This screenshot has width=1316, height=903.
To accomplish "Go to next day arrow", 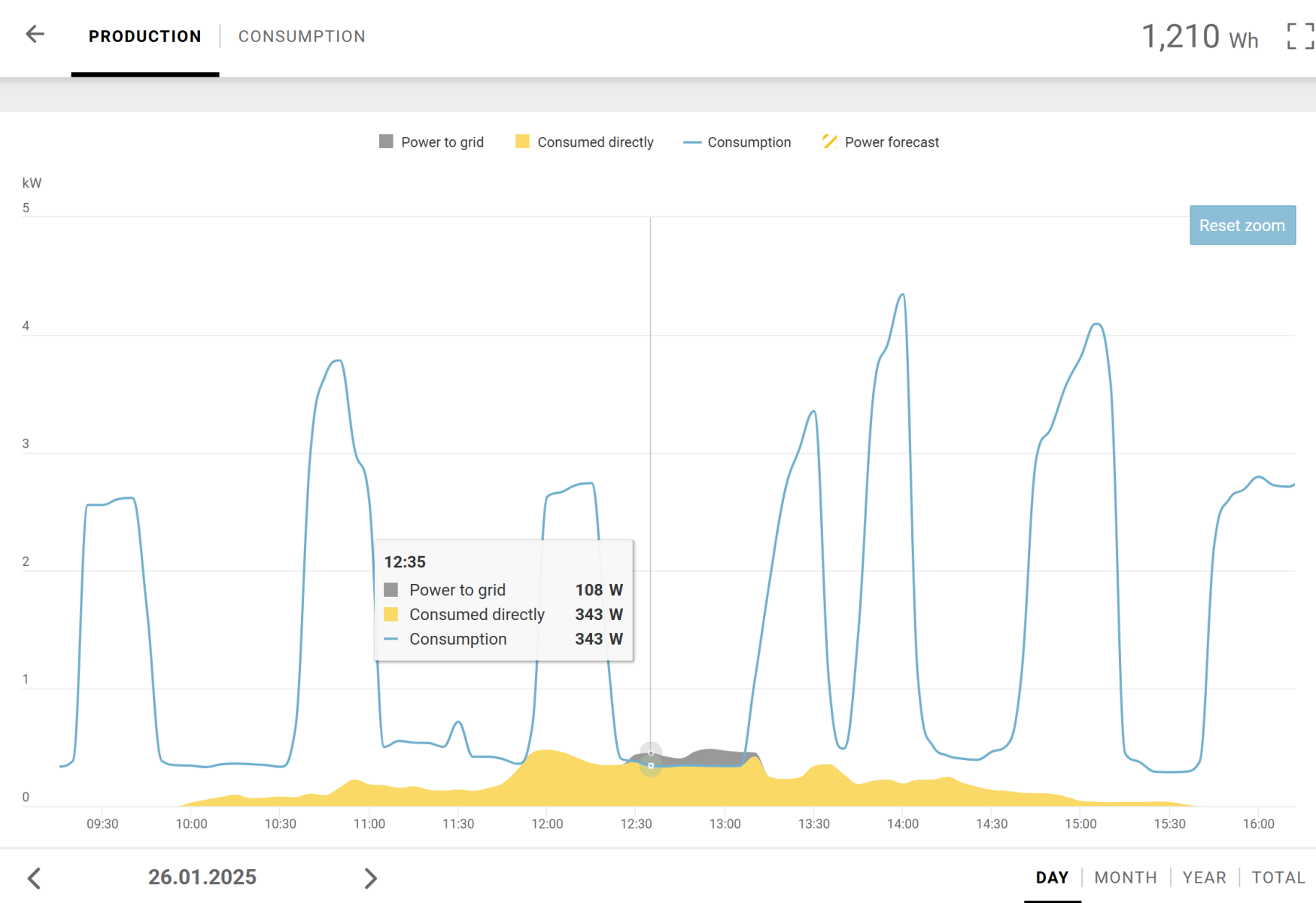I will pyautogui.click(x=370, y=877).
